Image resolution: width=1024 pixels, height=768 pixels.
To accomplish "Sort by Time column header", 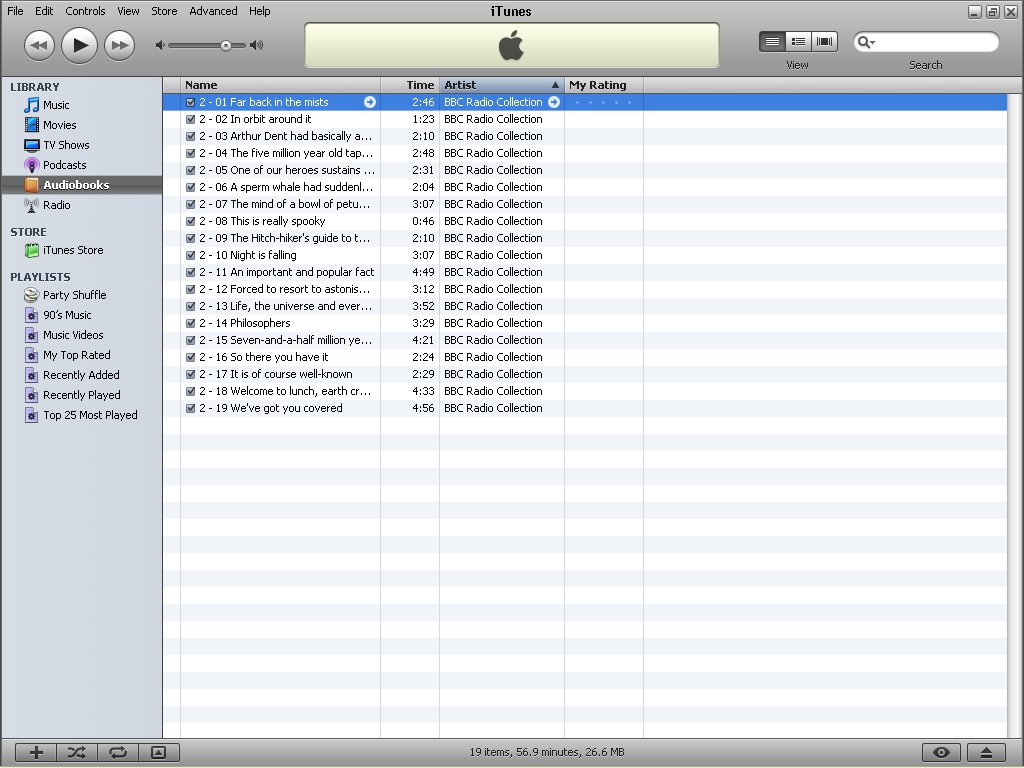I will click(x=410, y=85).
